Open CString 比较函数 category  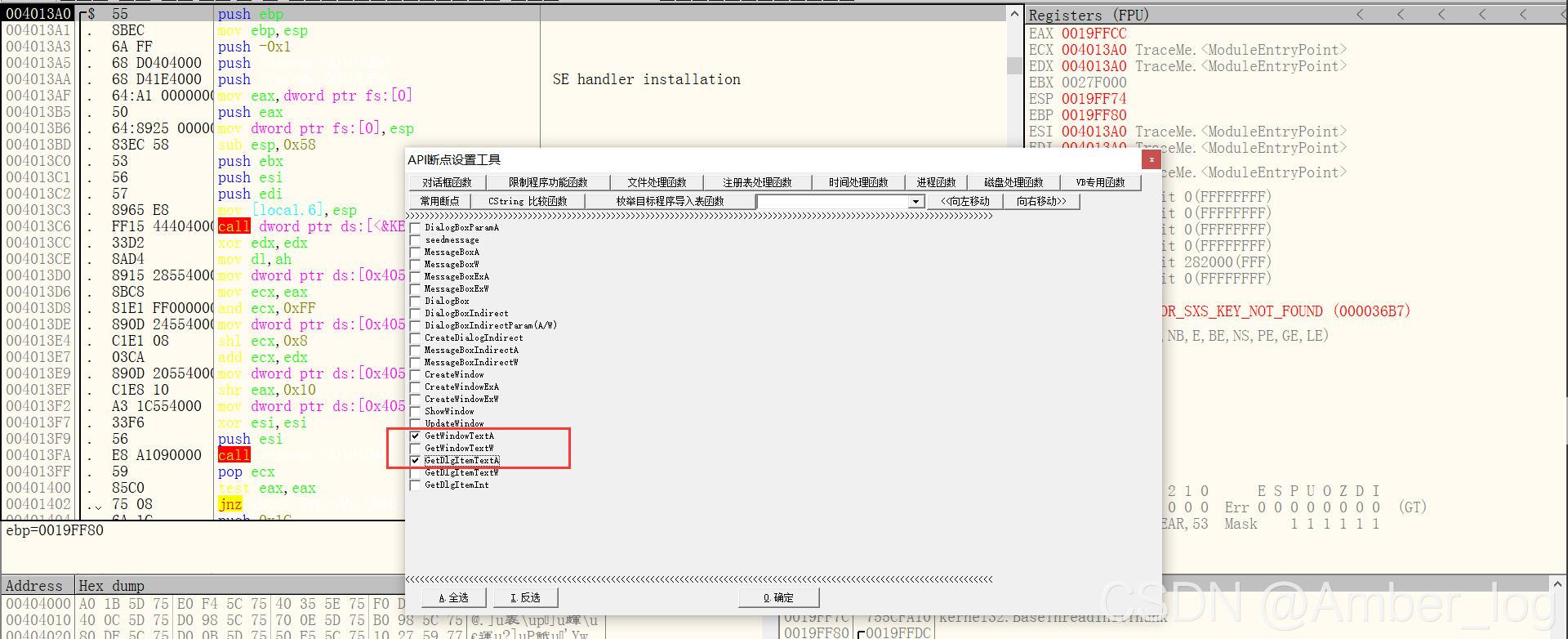pos(528,201)
